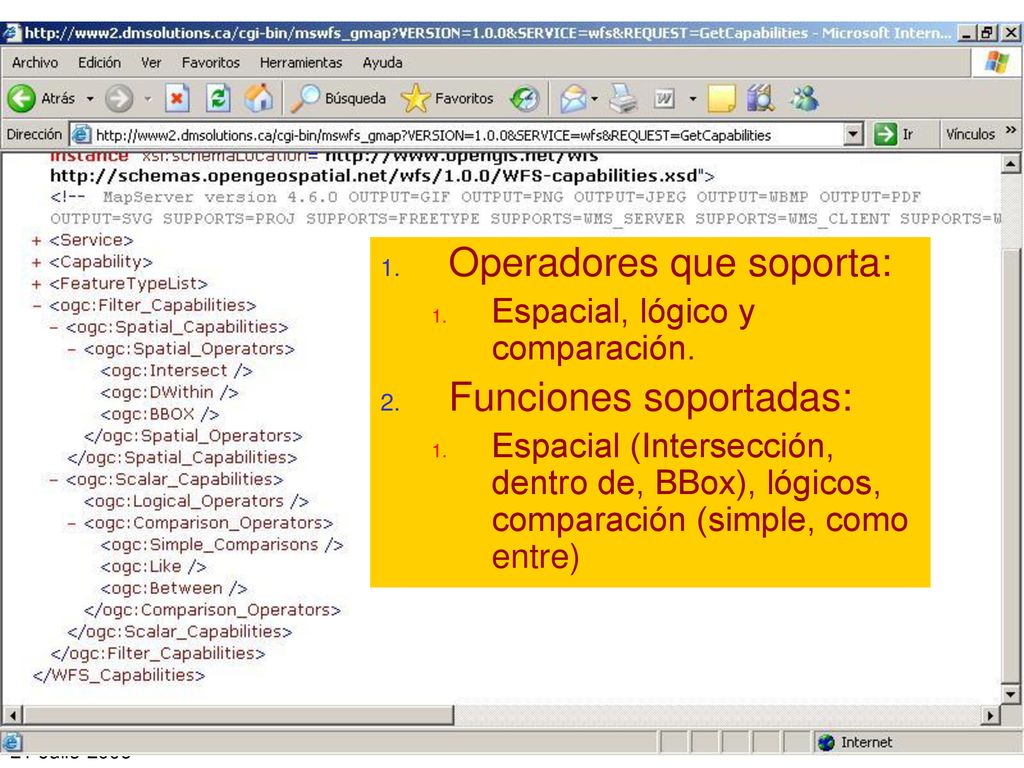Click IE icon in the title bar

pos(11,33)
